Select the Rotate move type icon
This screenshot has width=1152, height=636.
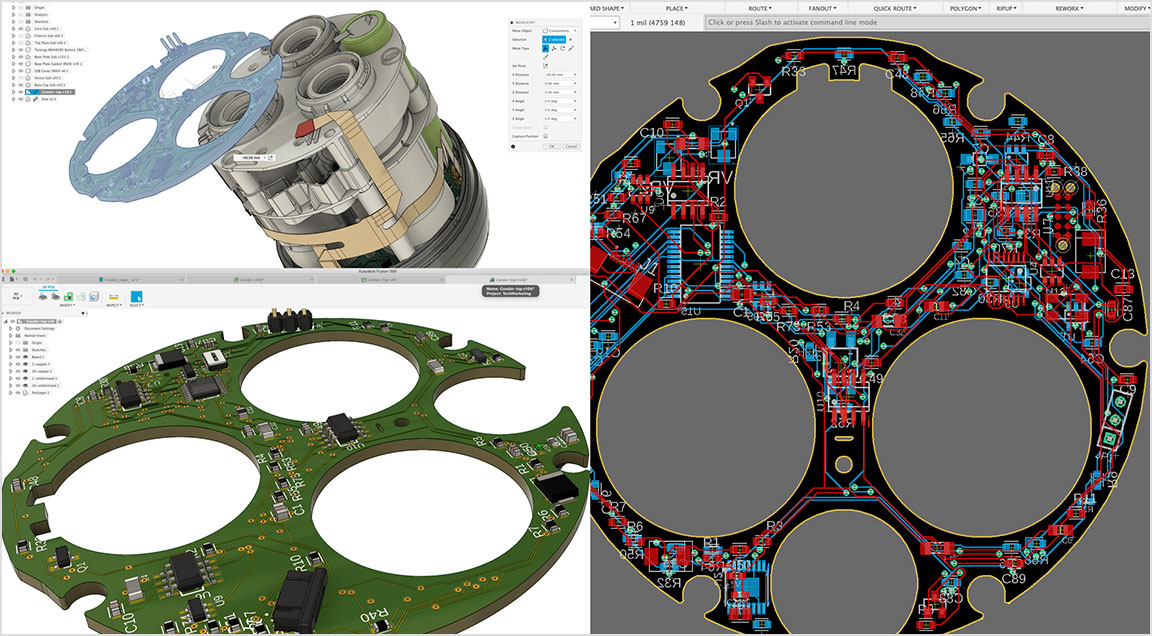point(562,48)
